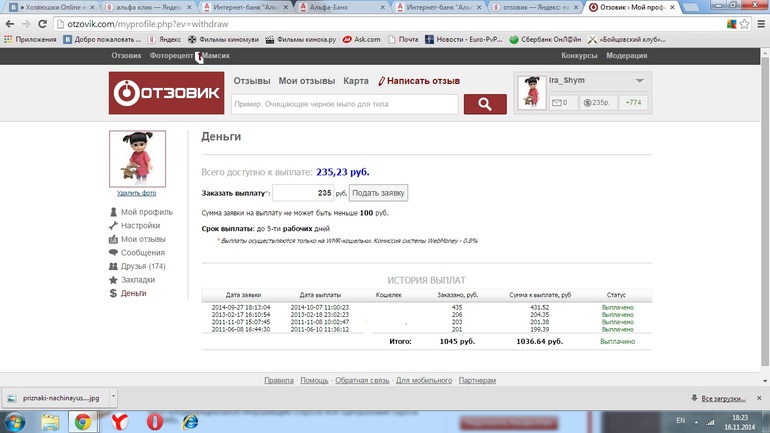The width and height of the screenshot is (770, 433).
Task: Open the Opera taskbar icon
Action: pyautogui.click(x=155, y=422)
